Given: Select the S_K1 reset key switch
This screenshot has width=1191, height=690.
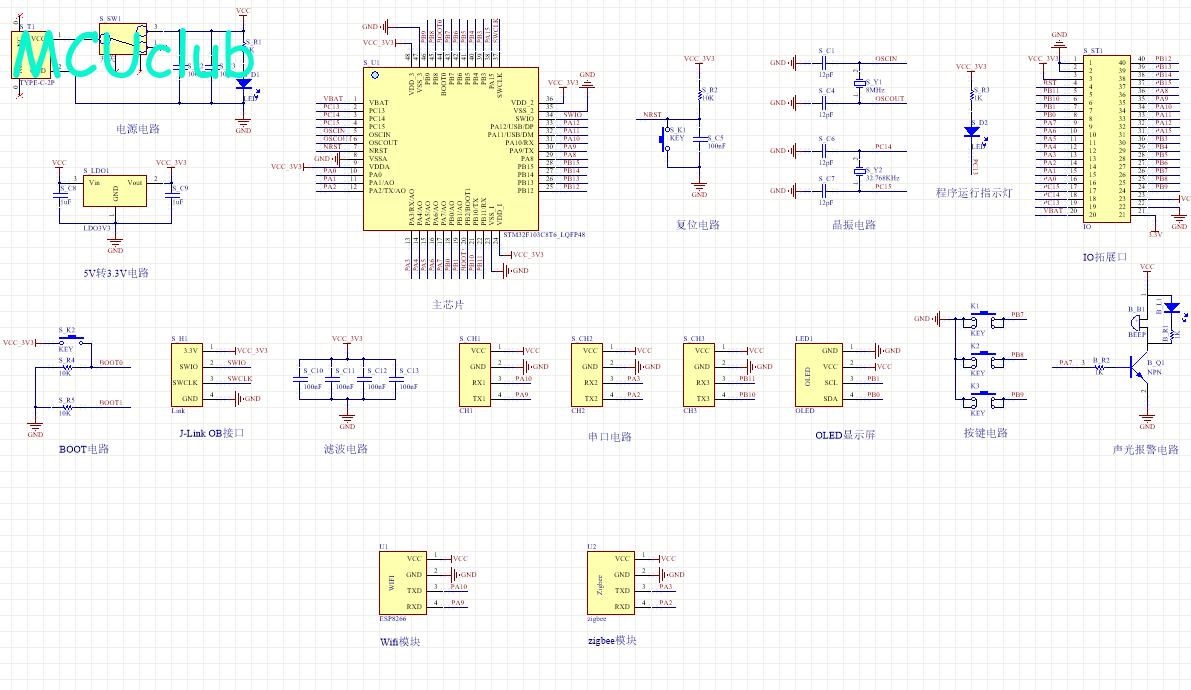Looking at the screenshot, I should point(667,138).
